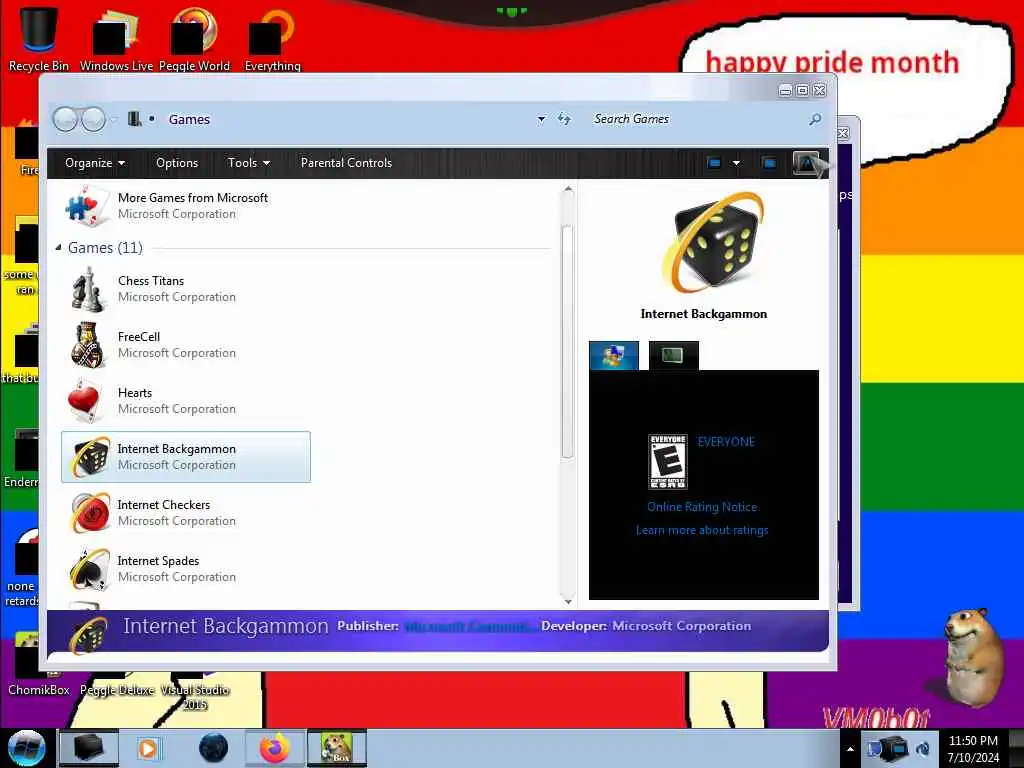Click the globe taskbar icon

[x=213, y=748]
